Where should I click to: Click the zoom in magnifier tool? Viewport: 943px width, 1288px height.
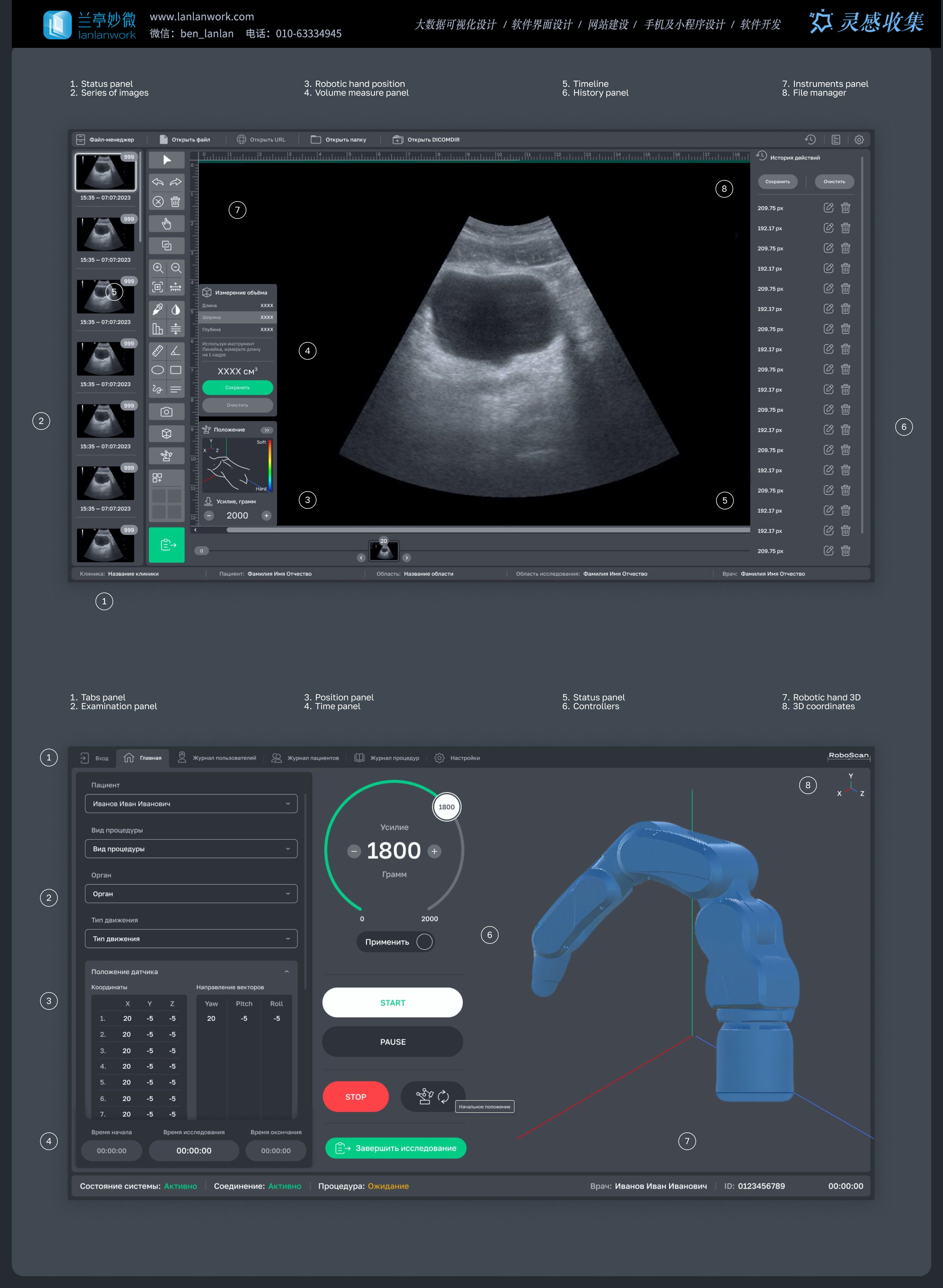pos(158,268)
